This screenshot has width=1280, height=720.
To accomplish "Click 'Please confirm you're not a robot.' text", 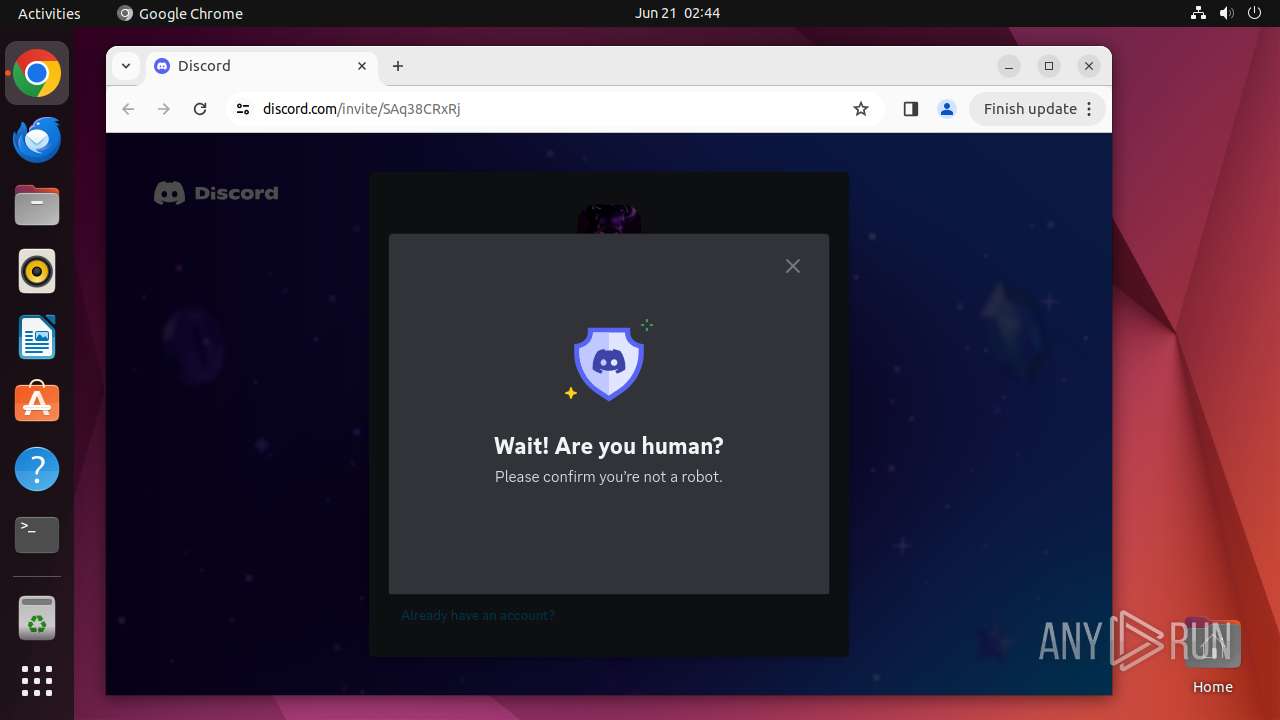I will [608, 477].
